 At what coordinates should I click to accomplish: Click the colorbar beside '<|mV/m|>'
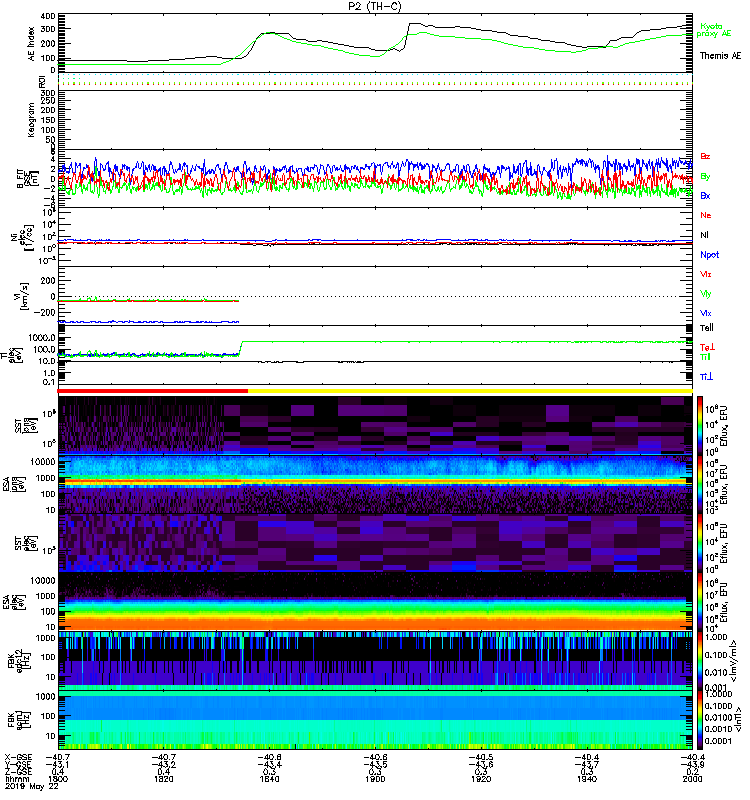point(699,661)
